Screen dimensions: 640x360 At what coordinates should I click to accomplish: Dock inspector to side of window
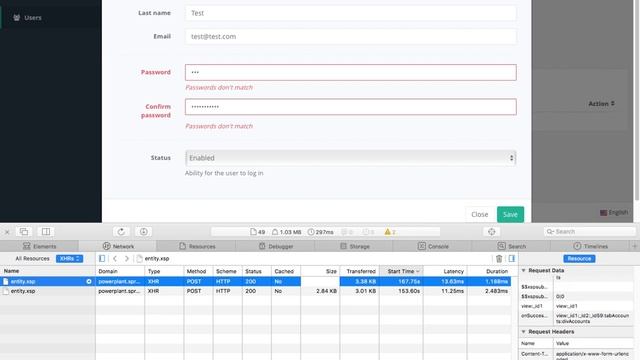click(x=46, y=232)
